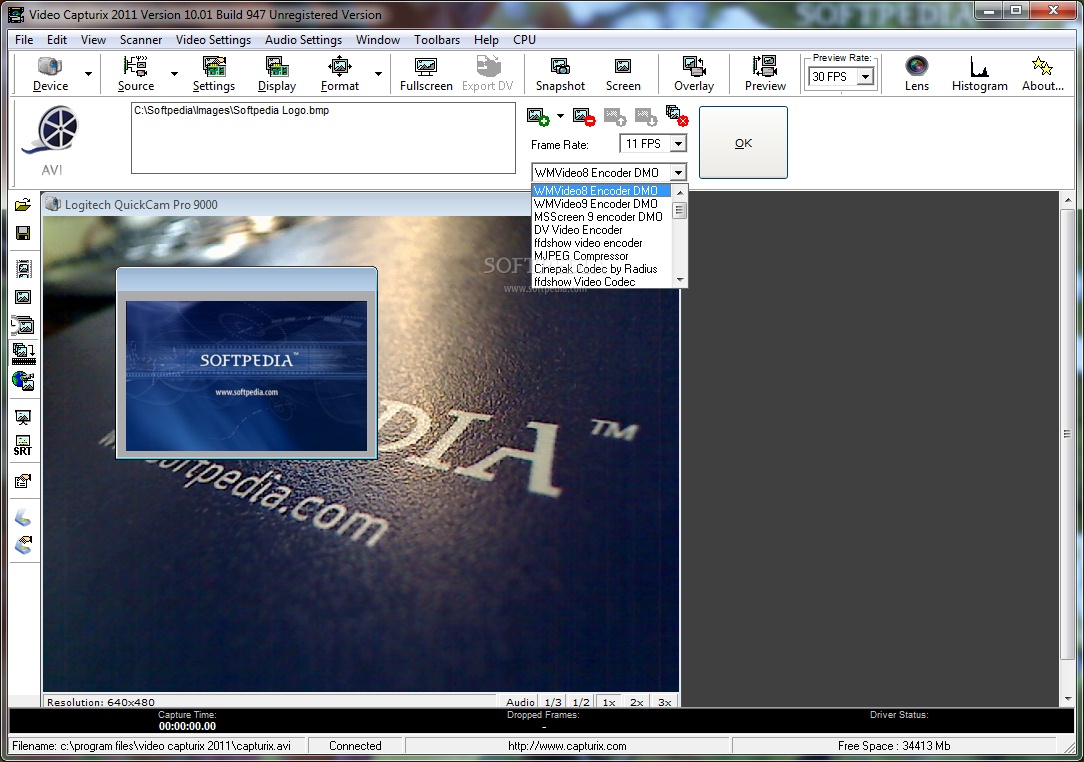Set preview zoom to 1/2

pos(581,702)
